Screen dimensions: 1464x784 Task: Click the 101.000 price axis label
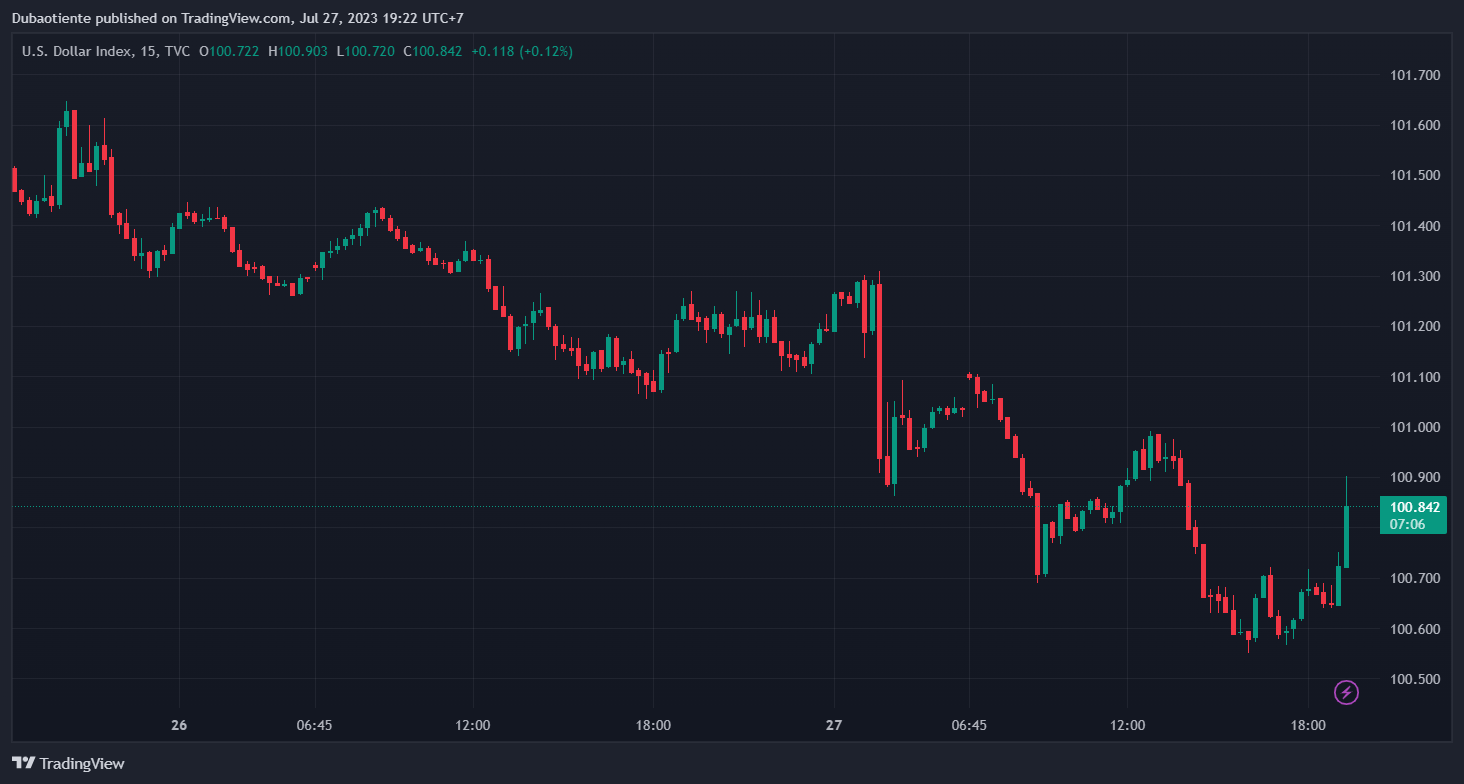coord(1415,427)
